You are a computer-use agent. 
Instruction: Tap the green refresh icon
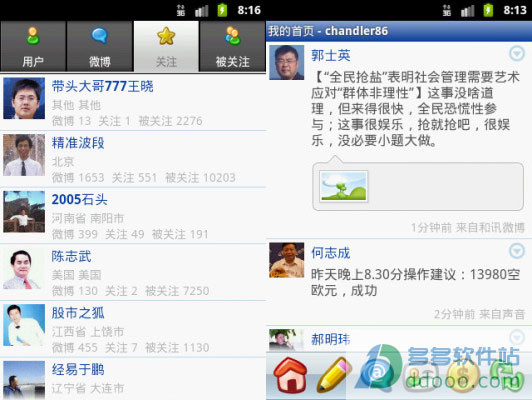pyautogui.click(x=508, y=376)
